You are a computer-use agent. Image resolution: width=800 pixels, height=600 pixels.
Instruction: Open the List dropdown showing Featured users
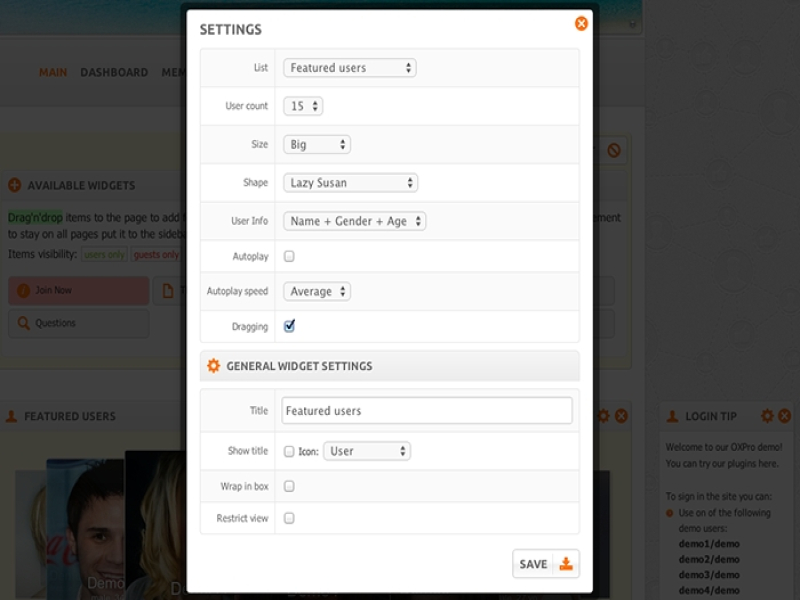tap(349, 68)
